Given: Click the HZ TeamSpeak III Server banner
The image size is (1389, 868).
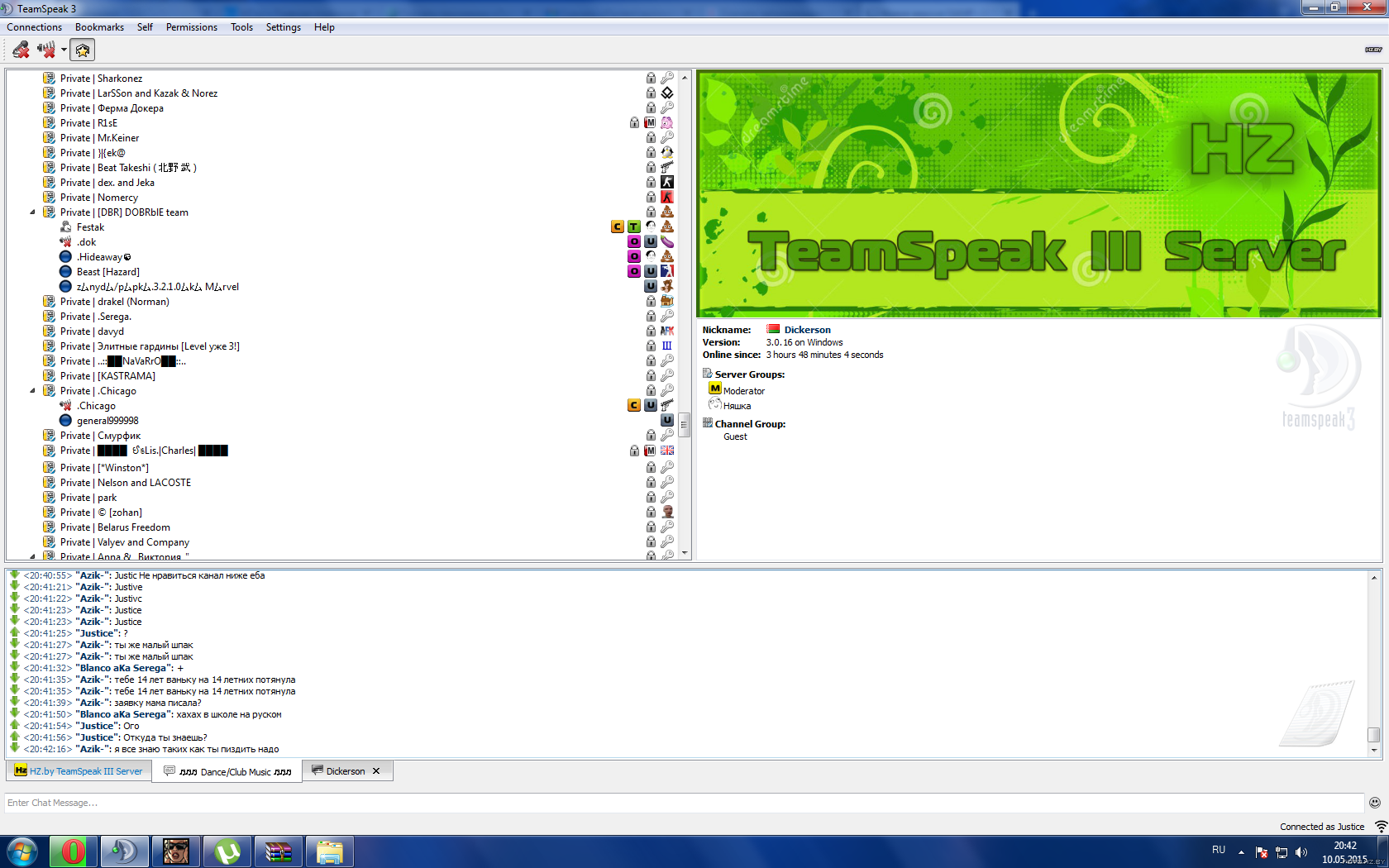Looking at the screenshot, I should 1038,194.
